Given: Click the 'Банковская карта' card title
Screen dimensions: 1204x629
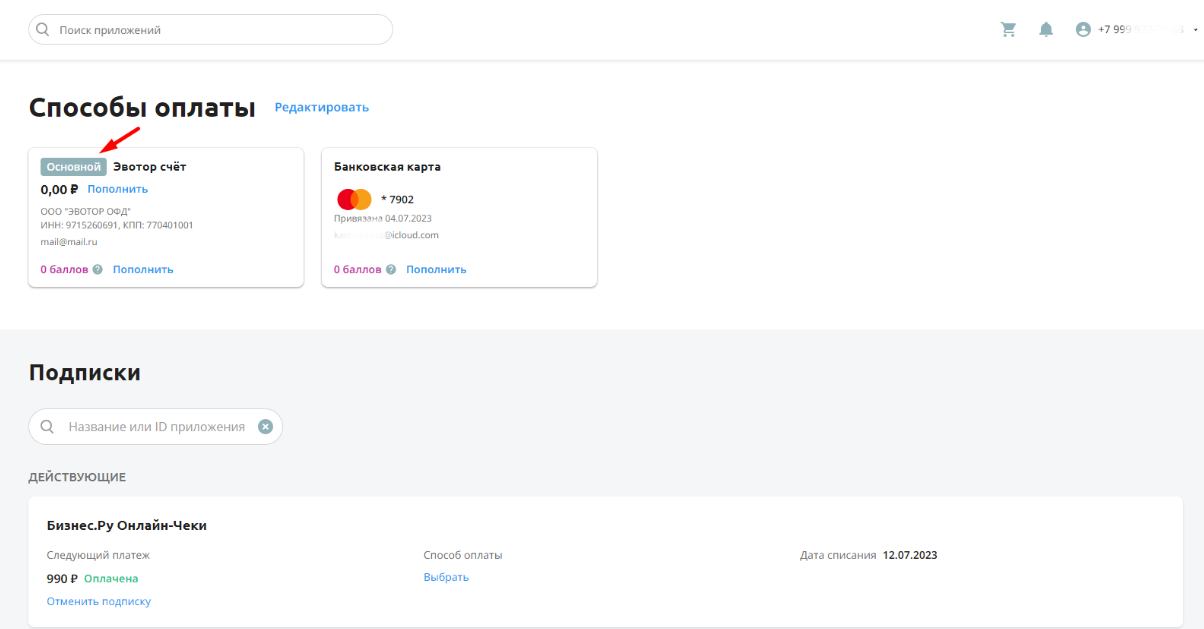Looking at the screenshot, I should point(387,167).
